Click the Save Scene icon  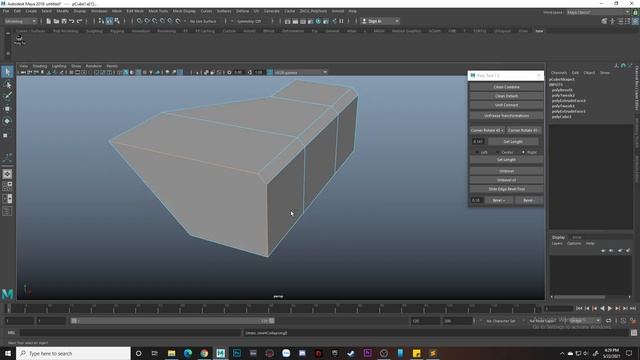coord(64,21)
